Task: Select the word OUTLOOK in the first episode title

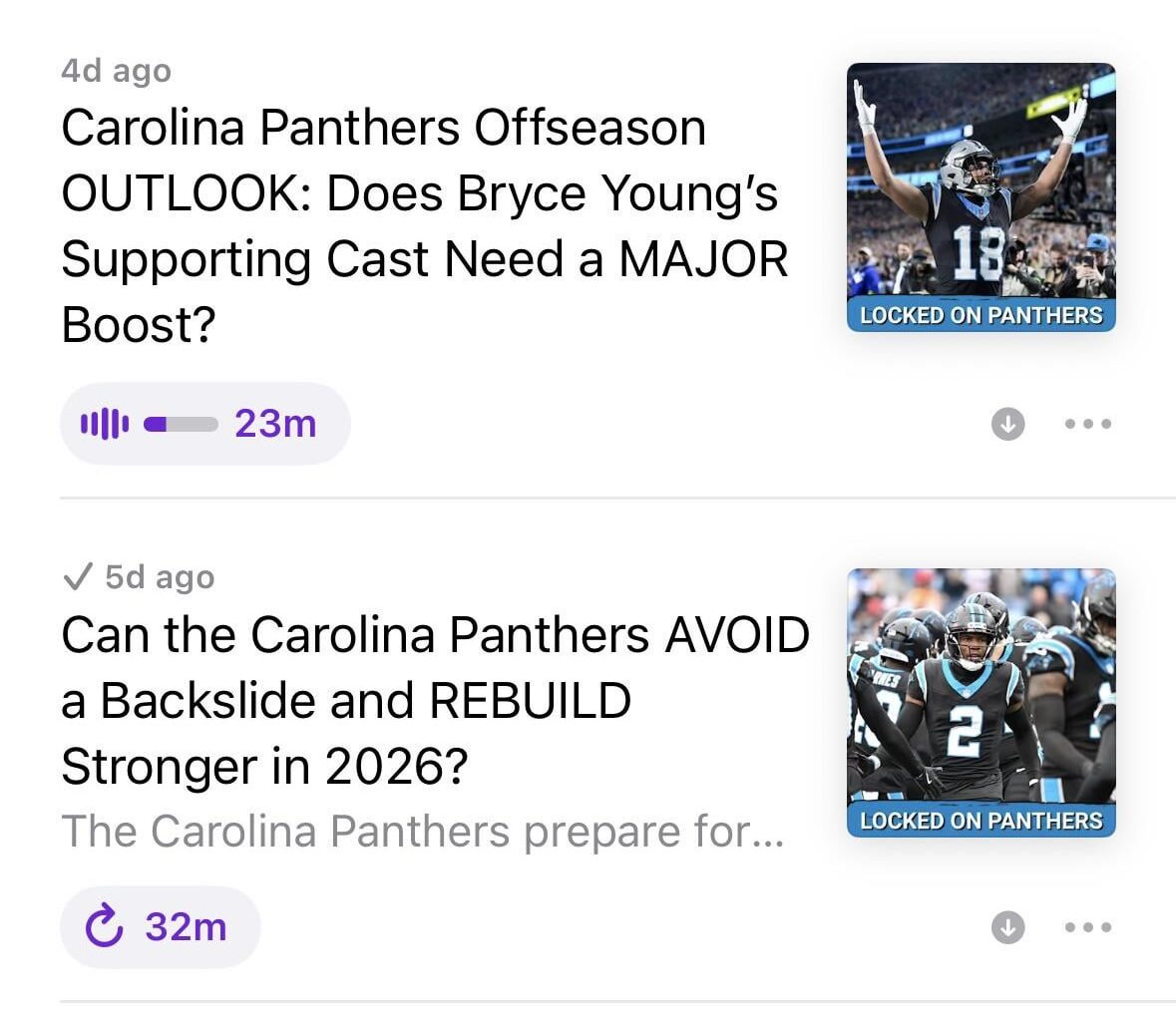Action: coord(185,192)
